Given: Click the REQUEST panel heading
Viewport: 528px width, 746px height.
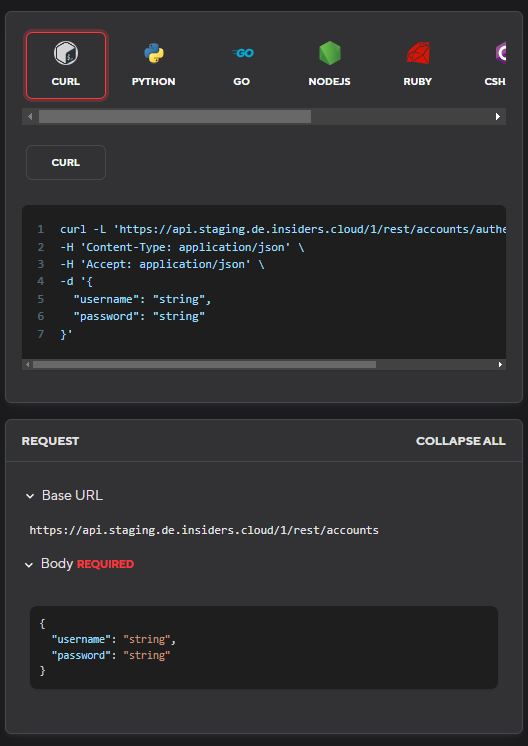Looking at the screenshot, I should (x=50, y=441).
